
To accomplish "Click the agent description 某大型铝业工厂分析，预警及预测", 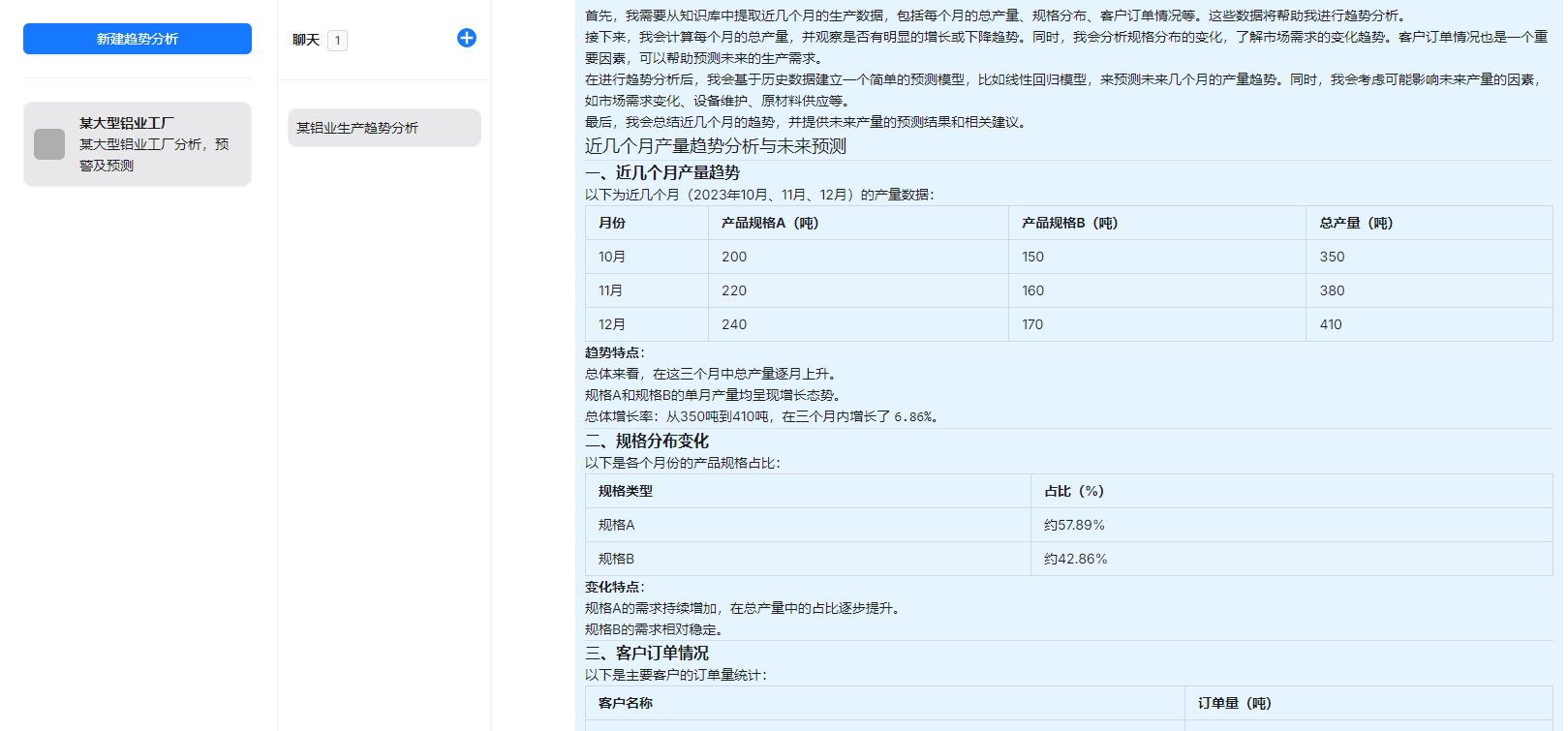I will [x=154, y=155].
